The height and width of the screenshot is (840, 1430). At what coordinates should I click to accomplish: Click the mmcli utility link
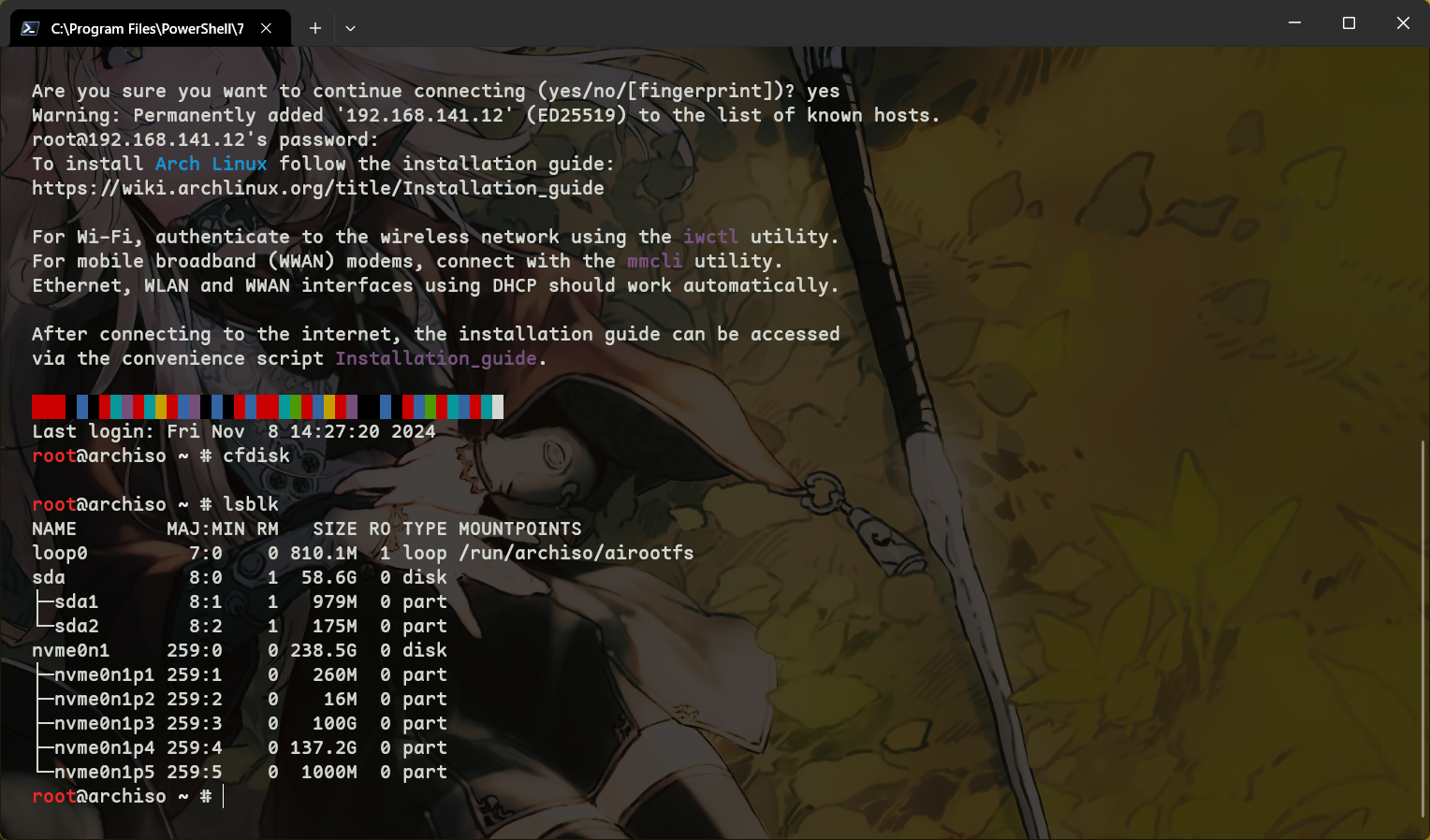655,261
